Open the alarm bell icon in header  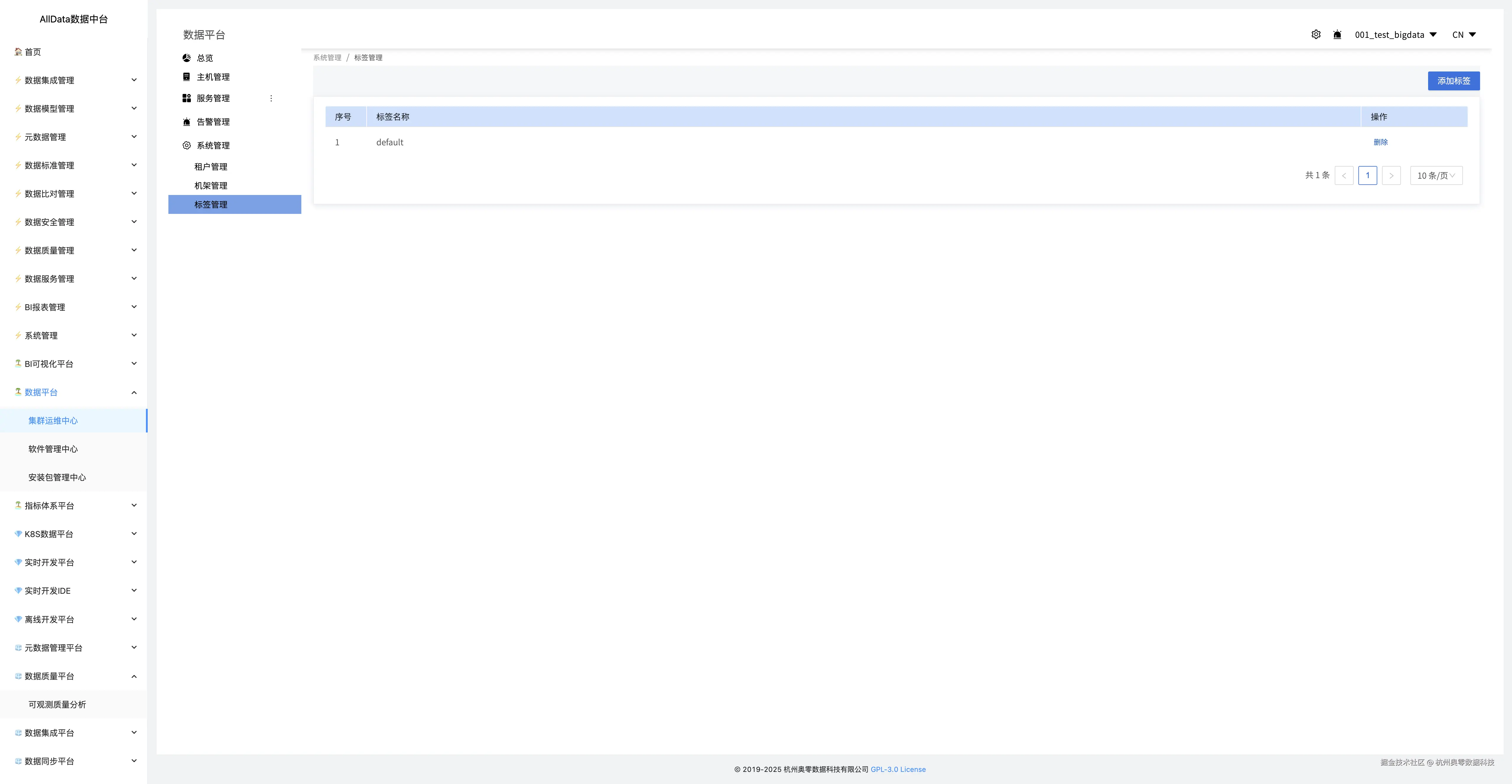[x=1337, y=35]
